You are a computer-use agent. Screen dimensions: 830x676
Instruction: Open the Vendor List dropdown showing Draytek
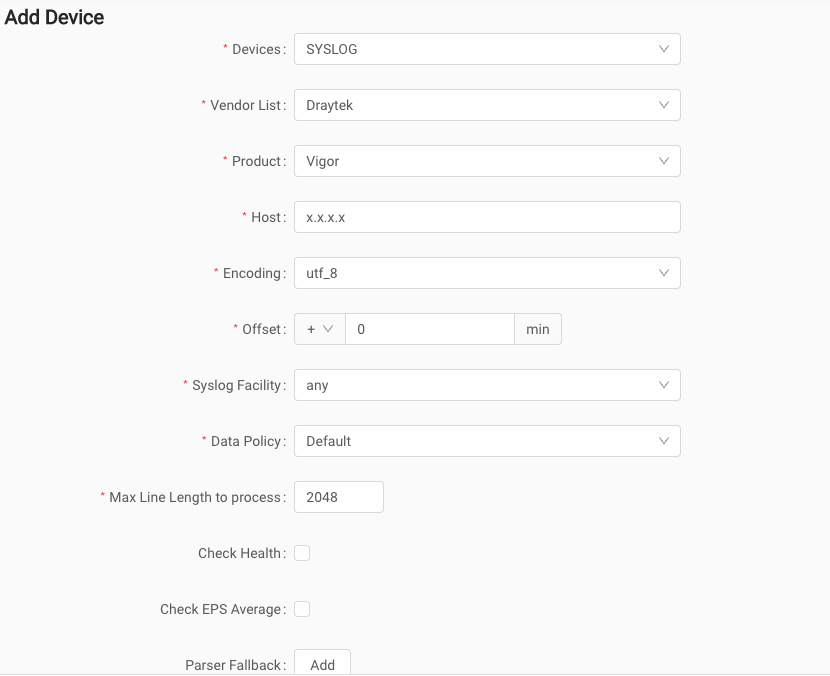click(x=487, y=104)
